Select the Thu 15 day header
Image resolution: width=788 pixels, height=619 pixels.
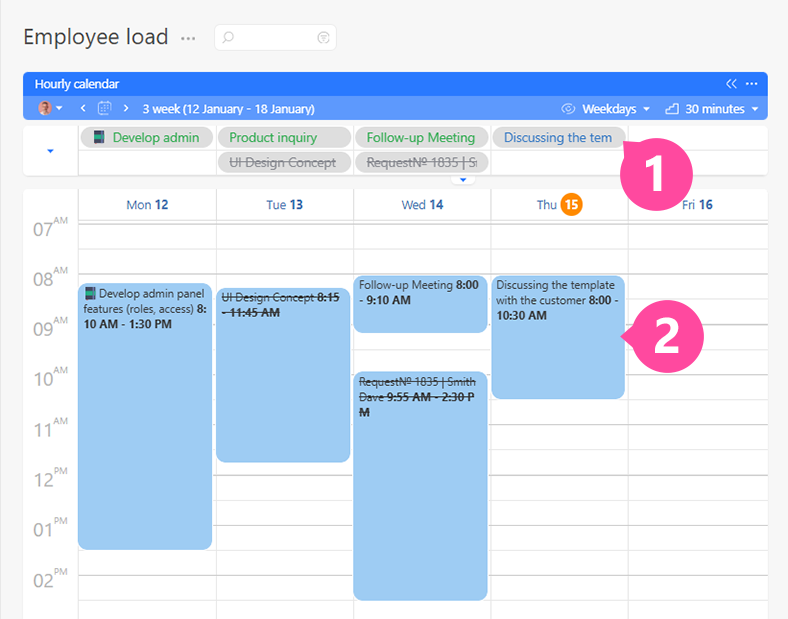[x=559, y=205]
